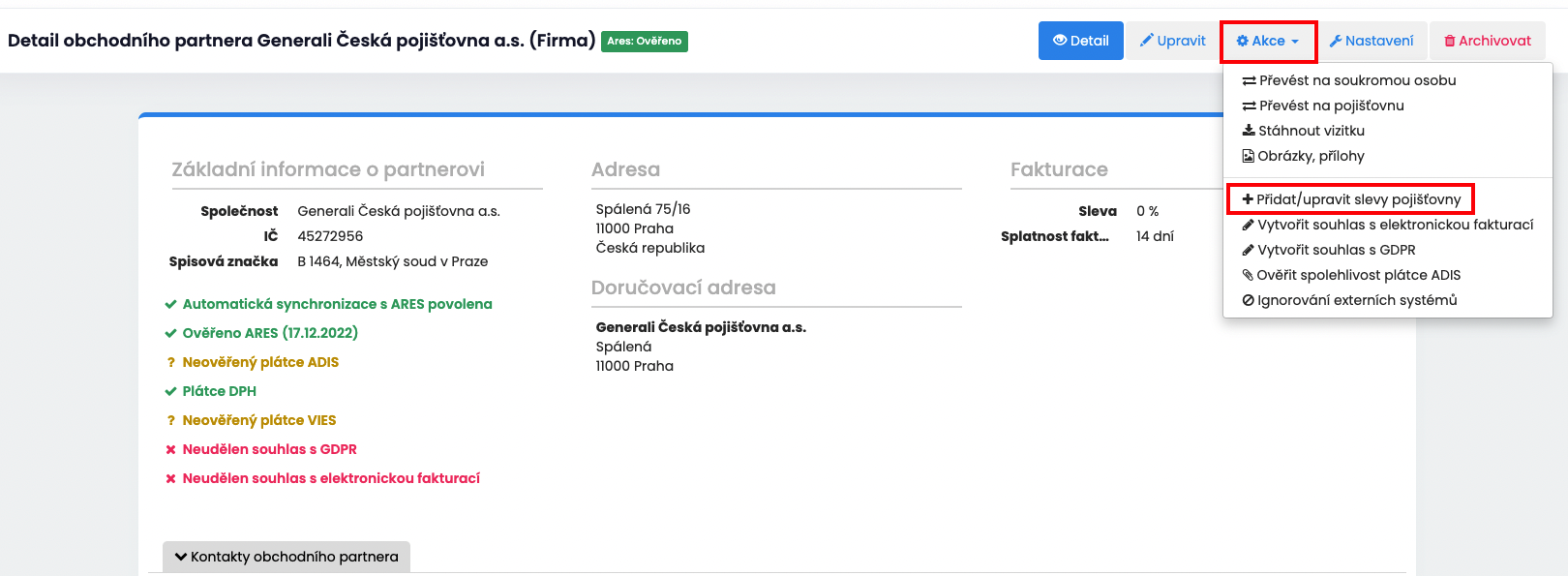Click the Doručovací adresa section heading
Viewport: 1568px width, 576px height.
683,288
